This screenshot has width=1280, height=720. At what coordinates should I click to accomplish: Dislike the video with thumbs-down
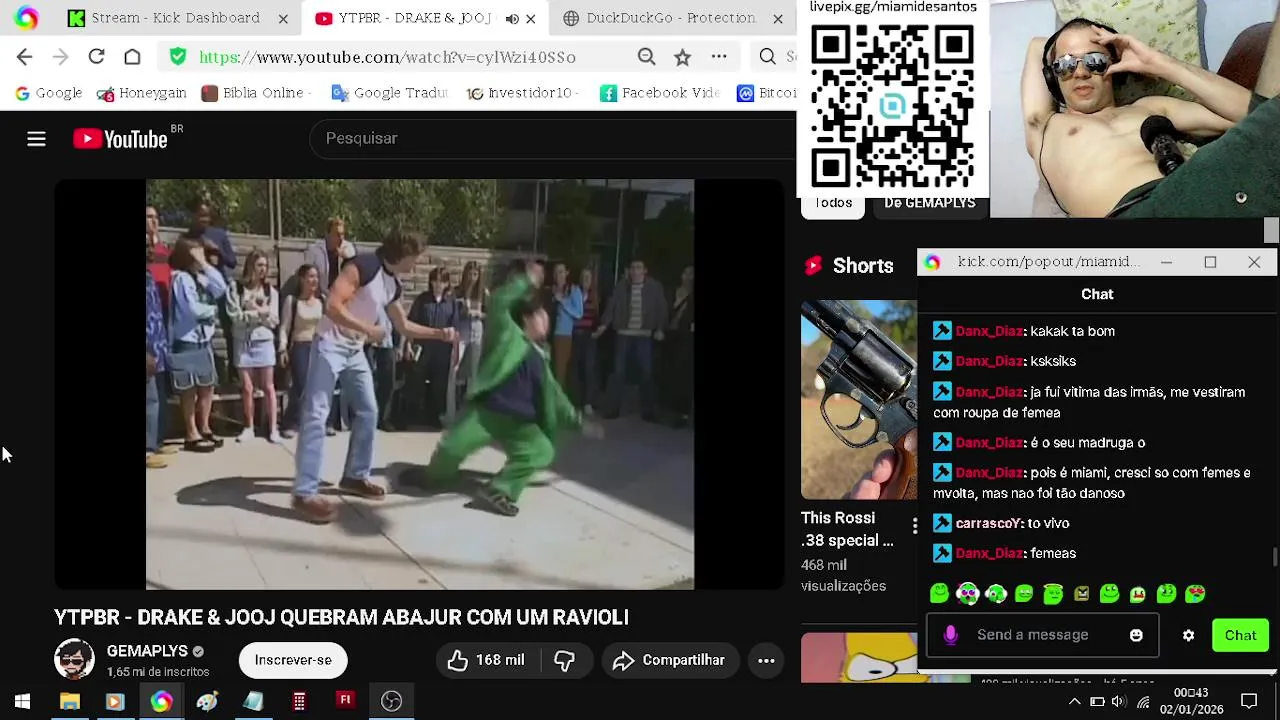click(565, 660)
